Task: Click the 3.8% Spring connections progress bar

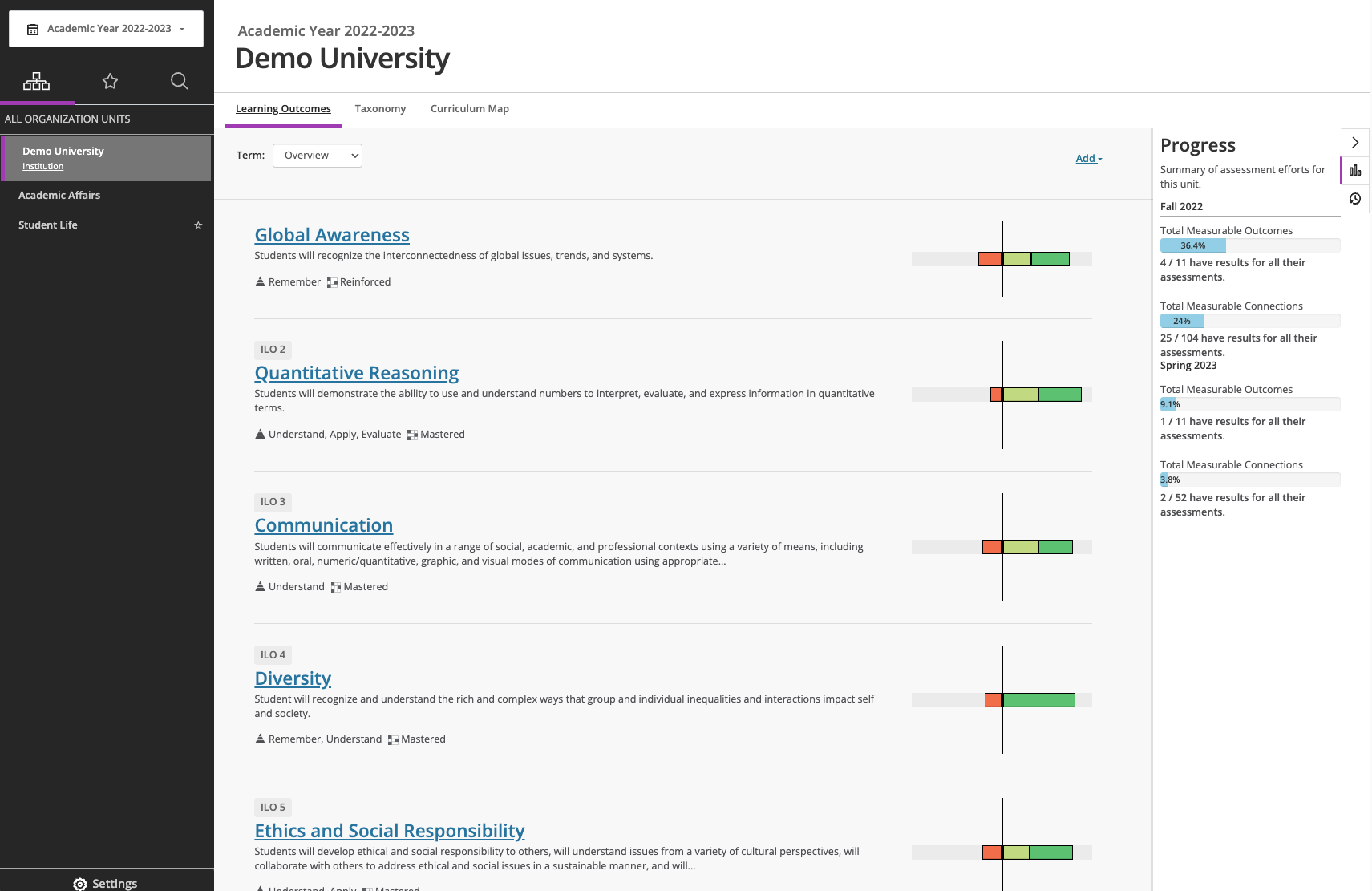Action: tap(1250, 480)
